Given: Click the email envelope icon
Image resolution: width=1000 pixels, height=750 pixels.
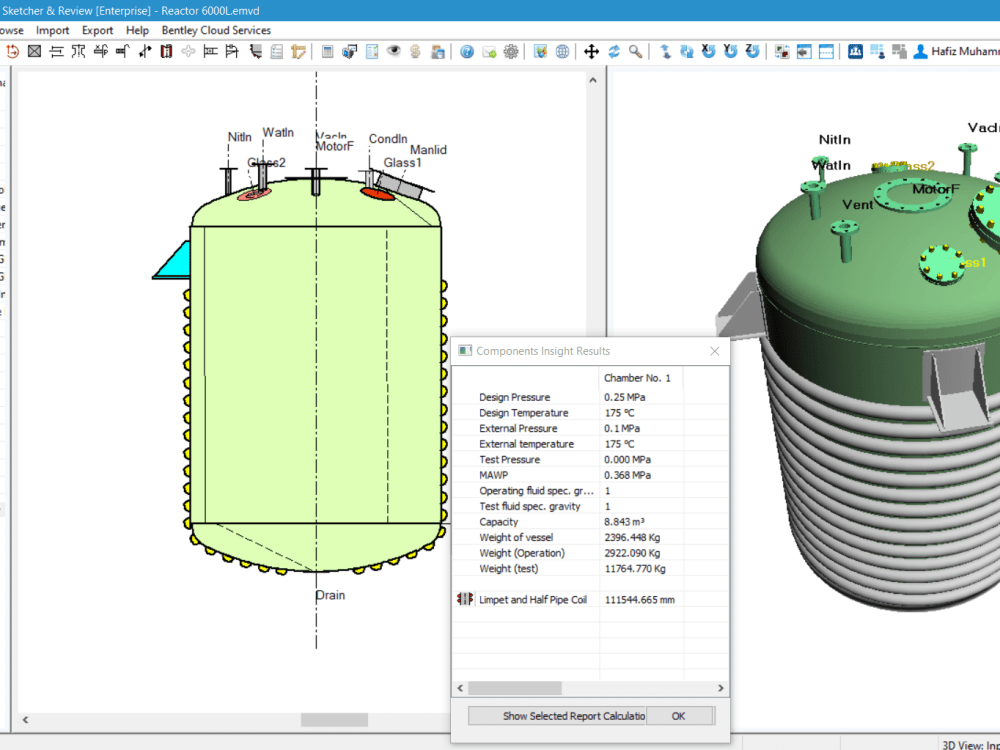Looking at the screenshot, I should click(488, 50).
